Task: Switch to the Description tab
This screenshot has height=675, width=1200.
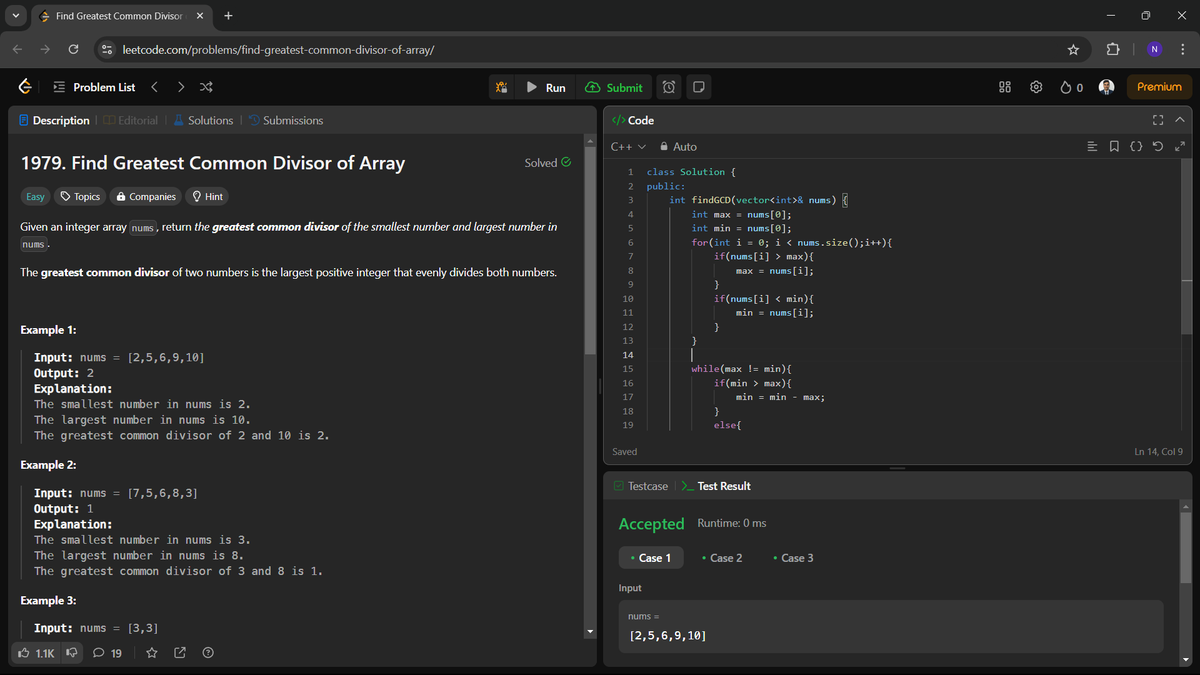Action: coord(54,120)
